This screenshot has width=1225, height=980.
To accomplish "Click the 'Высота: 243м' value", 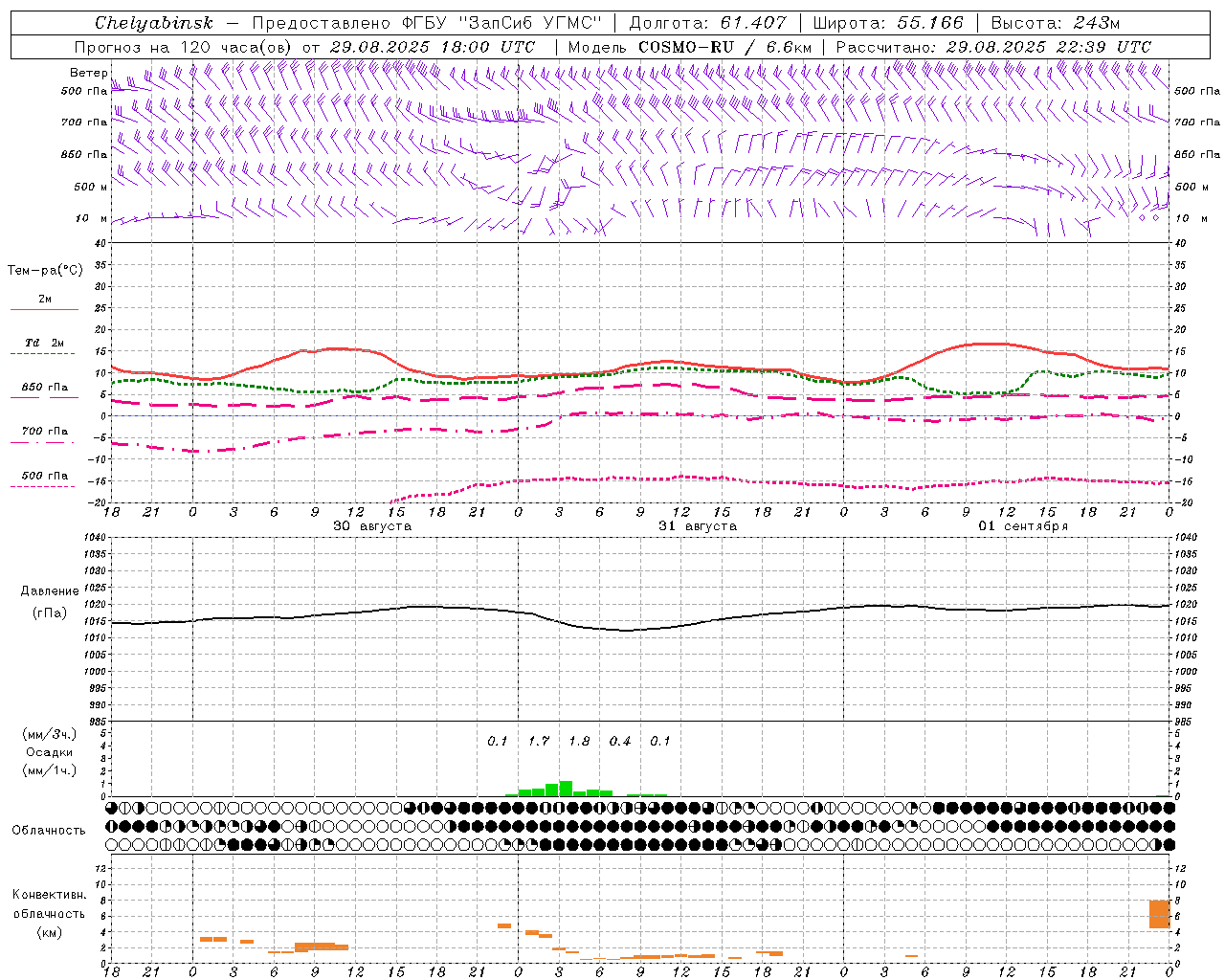I will click(x=1056, y=23).
